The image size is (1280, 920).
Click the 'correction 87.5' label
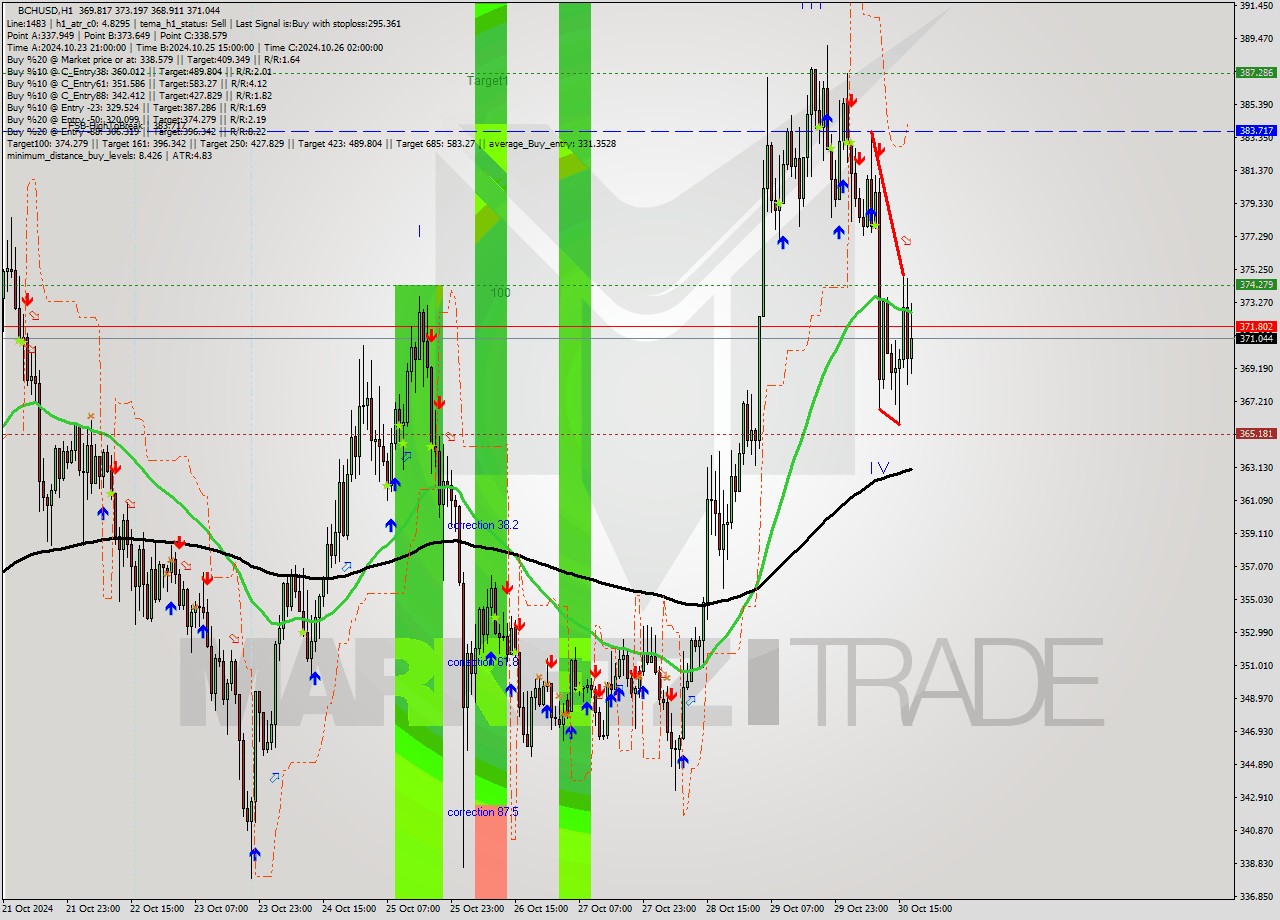pyautogui.click(x=483, y=812)
